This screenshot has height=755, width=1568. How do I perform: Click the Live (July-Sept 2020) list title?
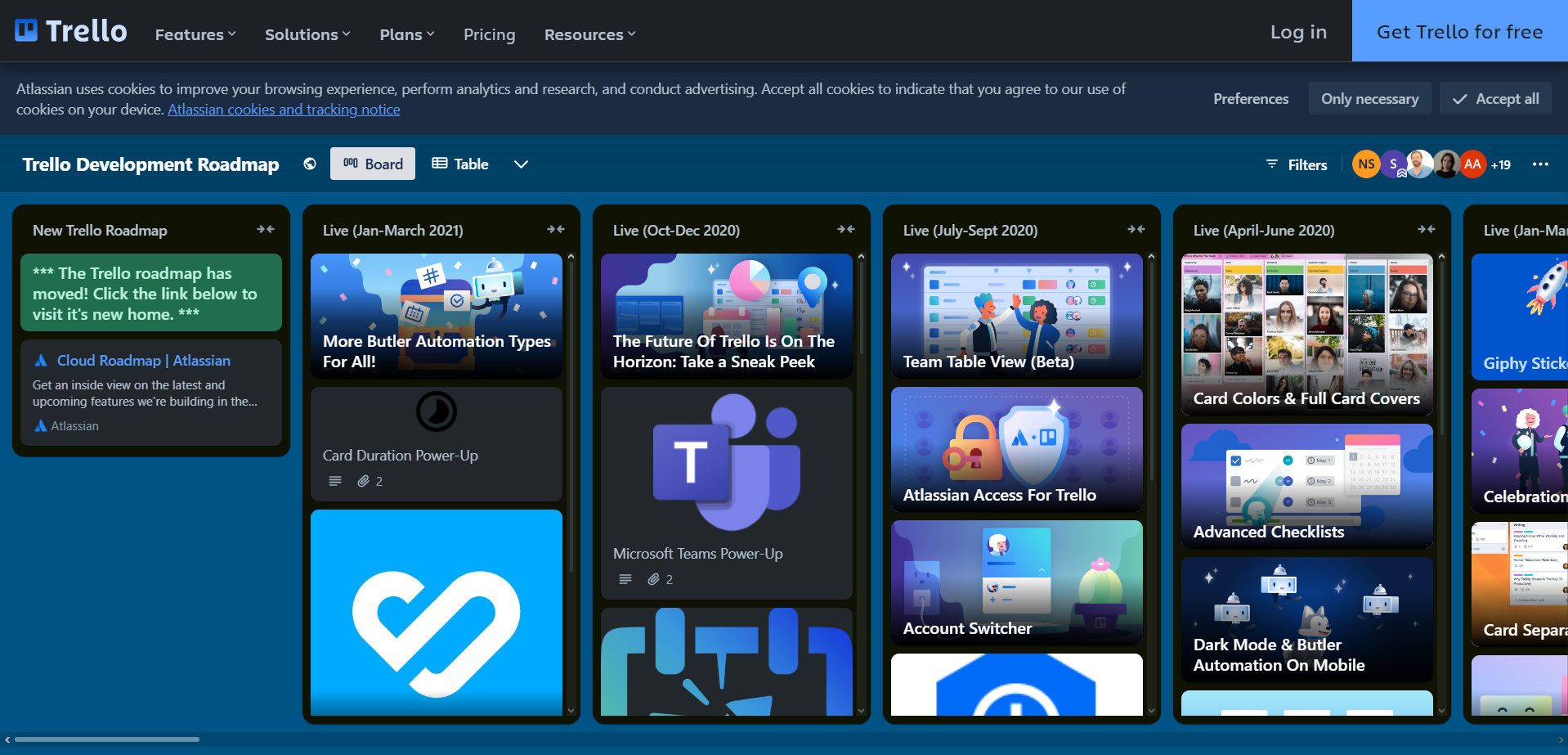click(970, 231)
